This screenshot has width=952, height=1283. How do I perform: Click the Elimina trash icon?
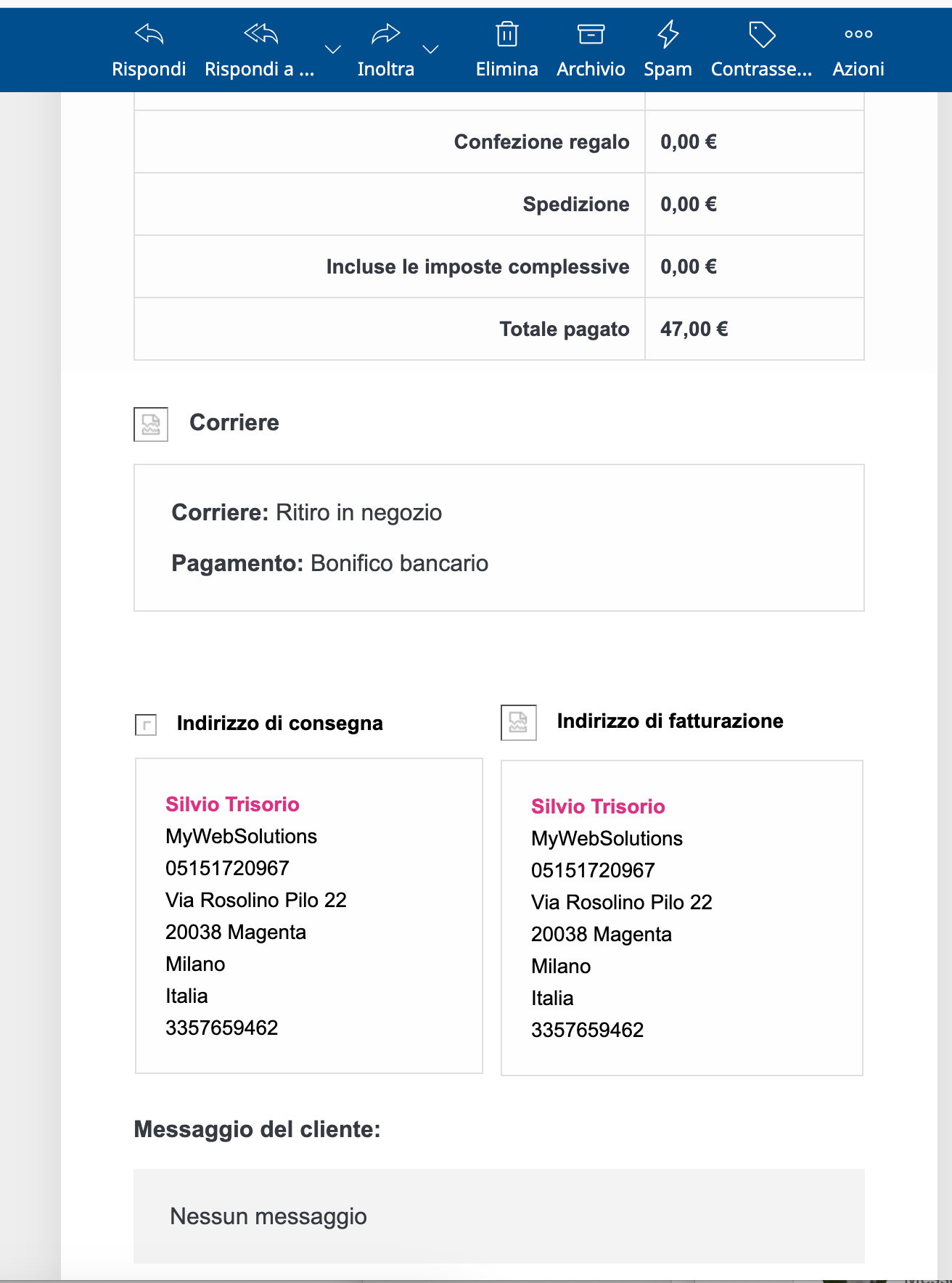pos(506,34)
